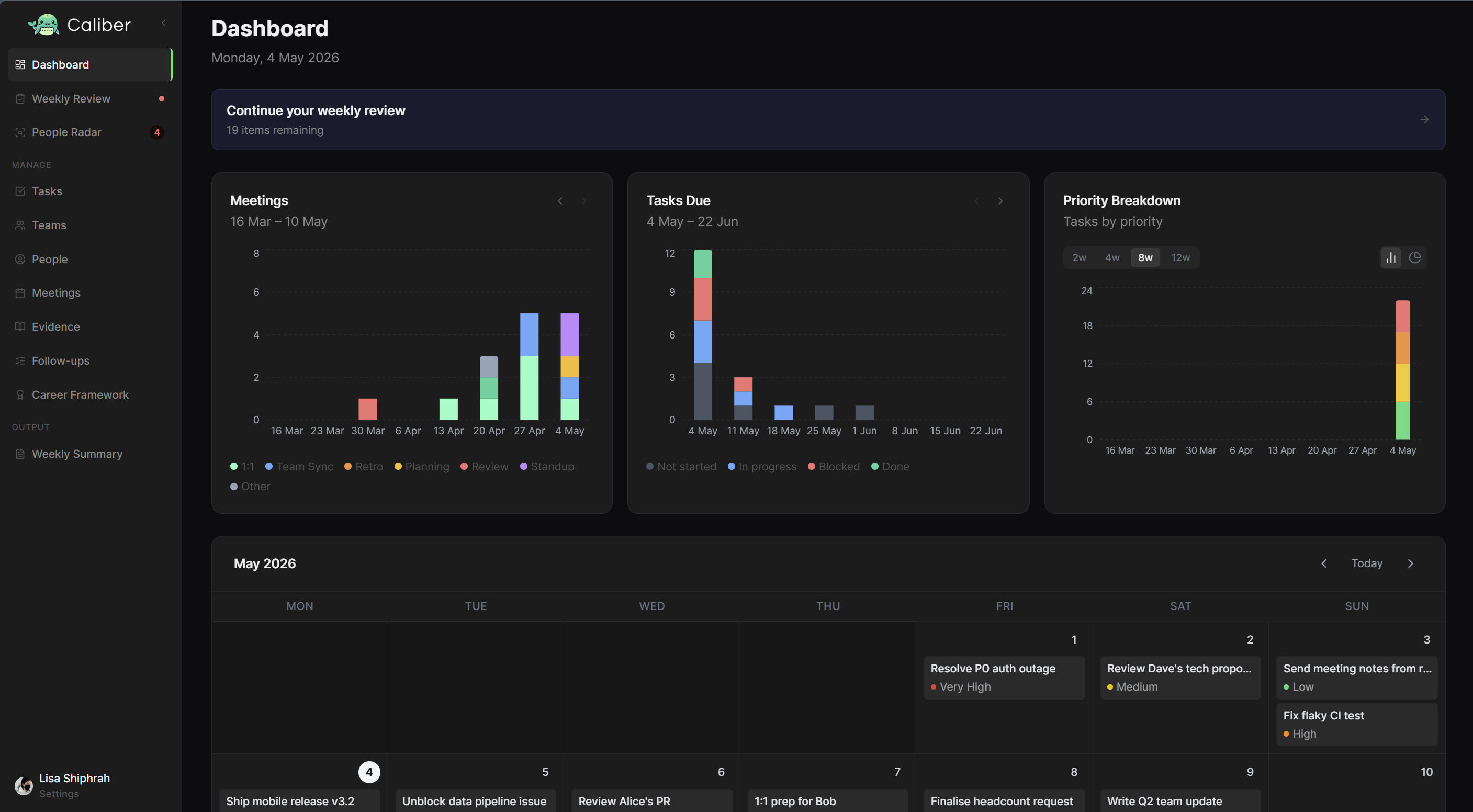1473x812 pixels.
Task: Select the 4w range in Priority Breakdown
Action: pos(1112,257)
